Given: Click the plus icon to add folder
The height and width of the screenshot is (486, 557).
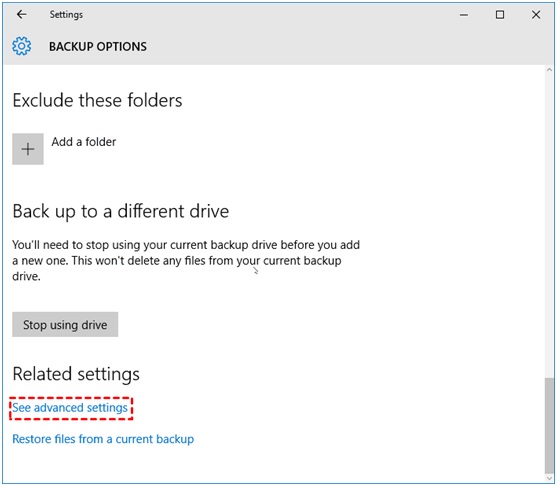Looking at the screenshot, I should [28, 149].
